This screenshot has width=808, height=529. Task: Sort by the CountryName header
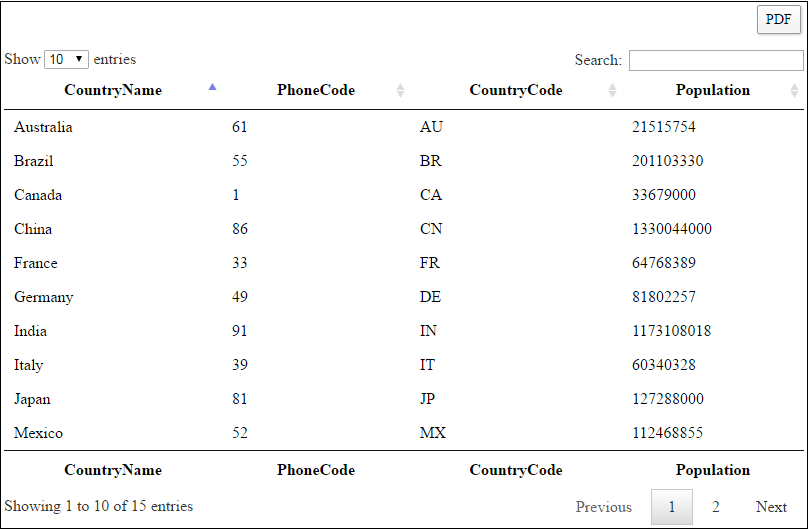click(x=113, y=90)
